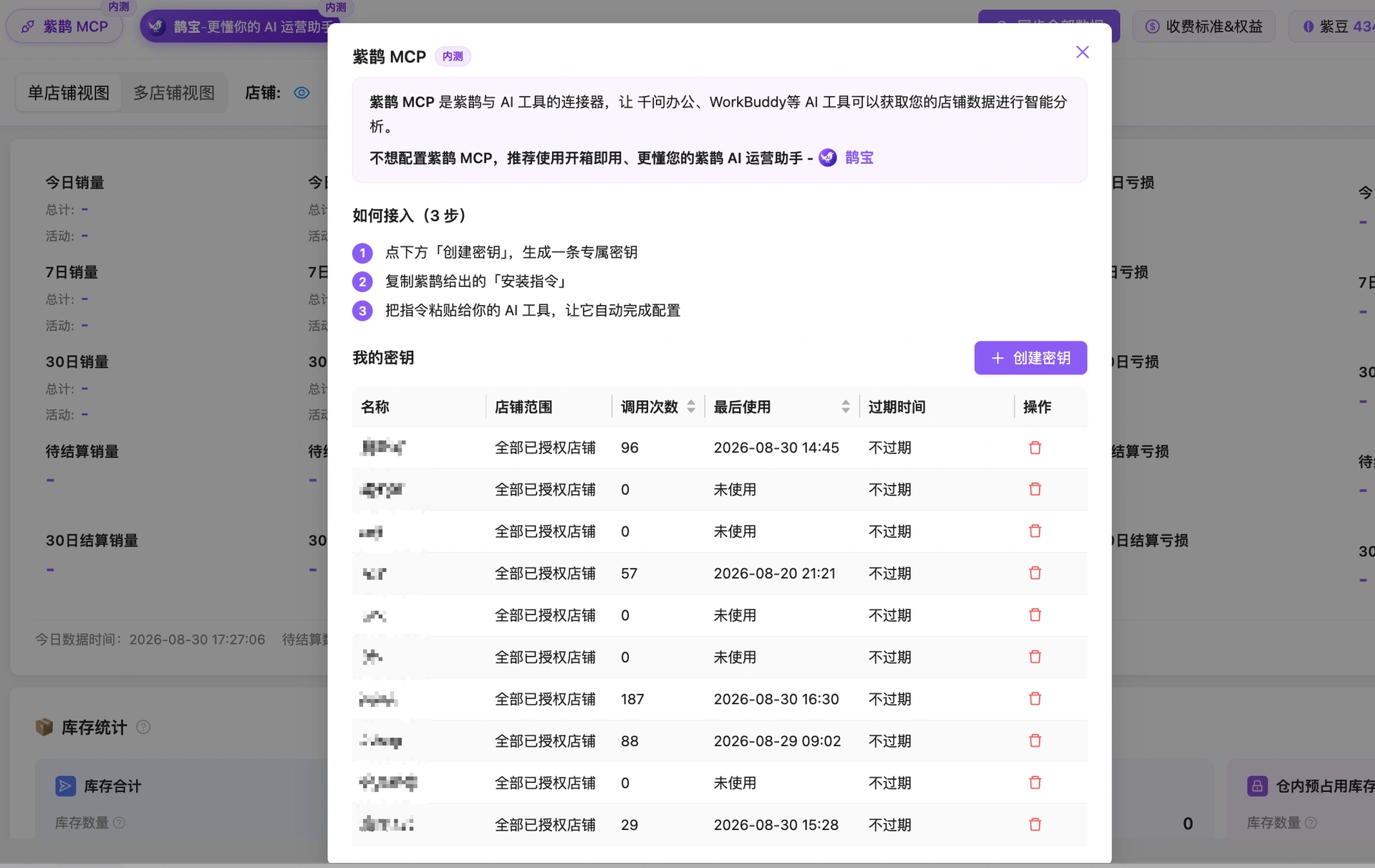1375x868 pixels.
Task: Click the 创建密钥 button
Action: click(1030, 358)
